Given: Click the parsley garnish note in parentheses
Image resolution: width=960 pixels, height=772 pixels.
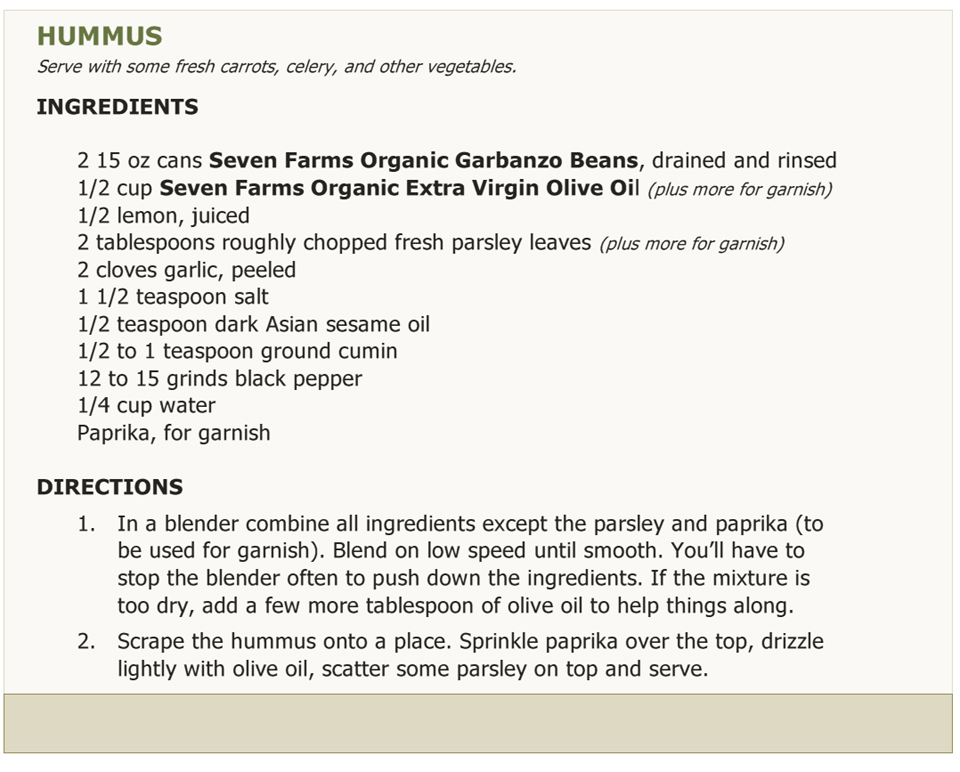Looking at the screenshot, I should coord(692,244).
